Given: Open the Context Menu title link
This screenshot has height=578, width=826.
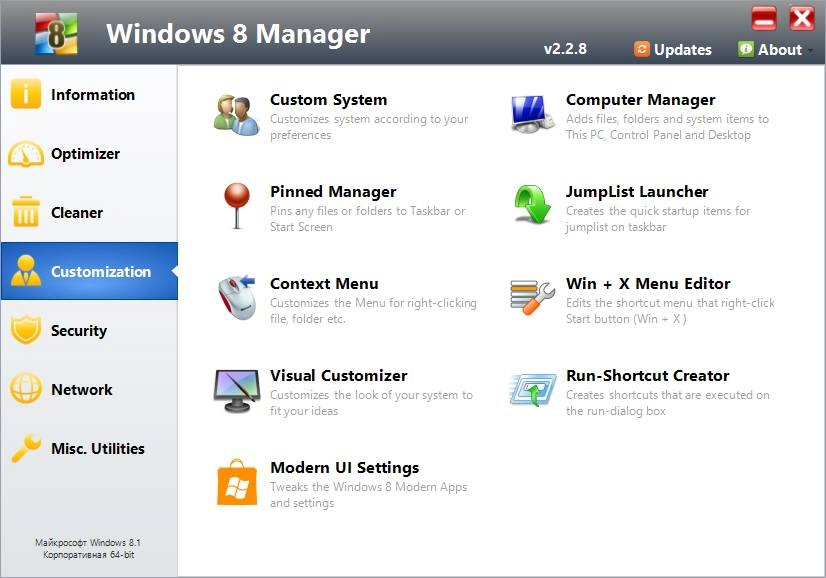Looking at the screenshot, I should pyautogui.click(x=324, y=283).
